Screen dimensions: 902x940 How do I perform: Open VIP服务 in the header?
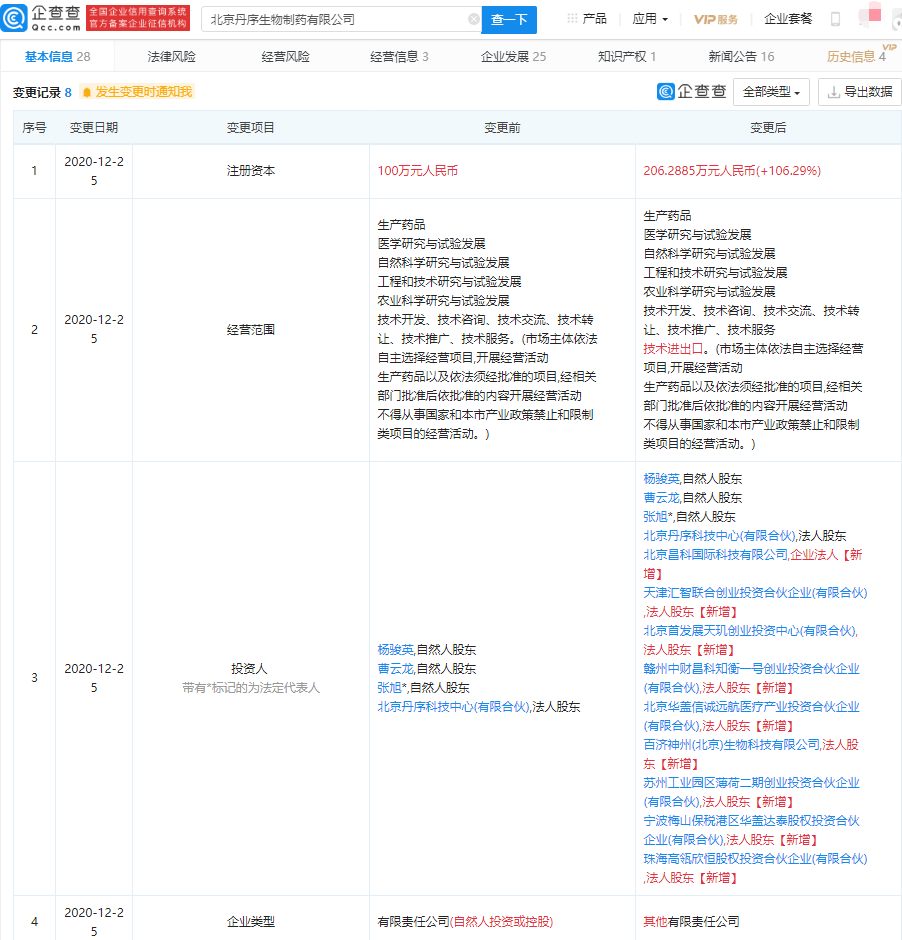tap(716, 19)
